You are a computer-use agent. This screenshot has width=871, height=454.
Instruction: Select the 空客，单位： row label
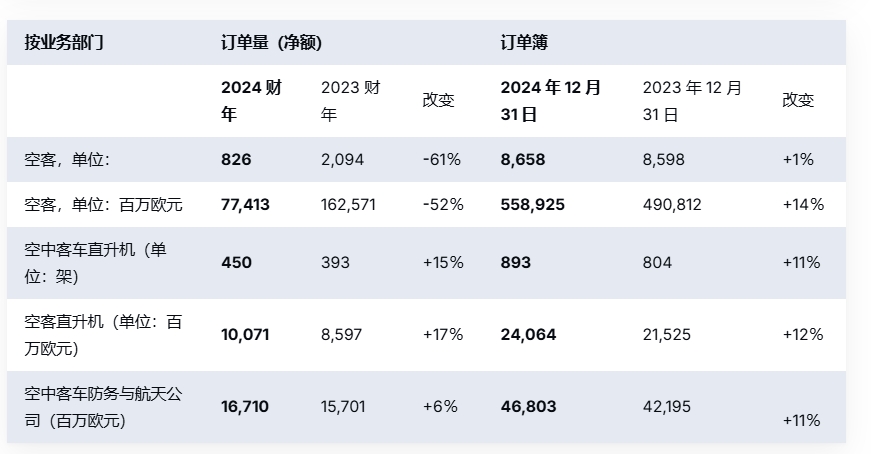pos(67,159)
